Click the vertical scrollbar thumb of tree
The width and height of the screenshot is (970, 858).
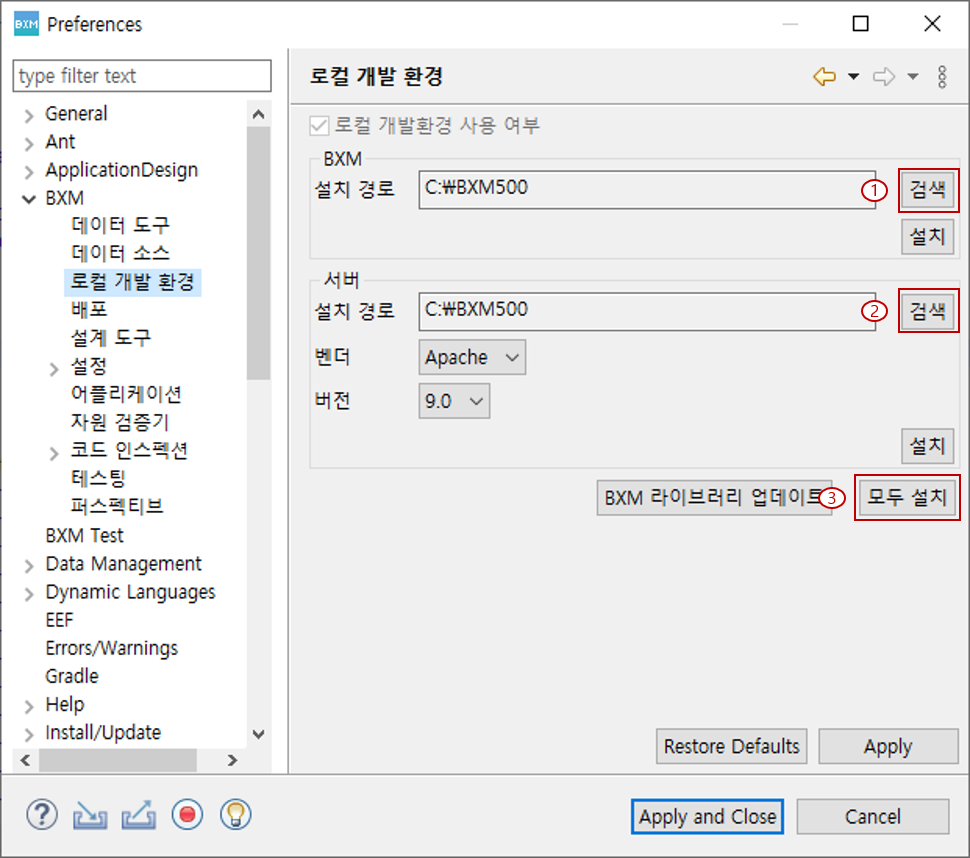tap(259, 253)
